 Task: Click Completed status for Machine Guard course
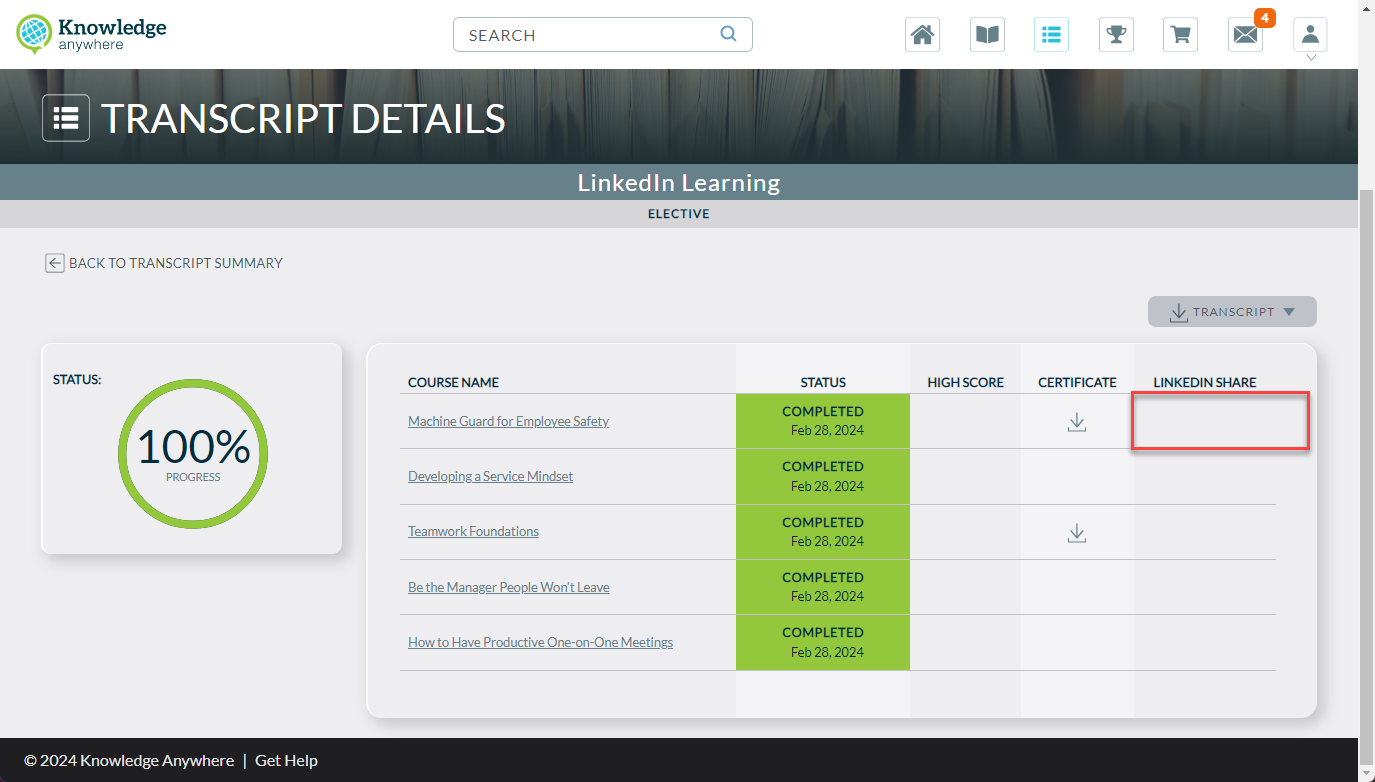click(x=823, y=421)
